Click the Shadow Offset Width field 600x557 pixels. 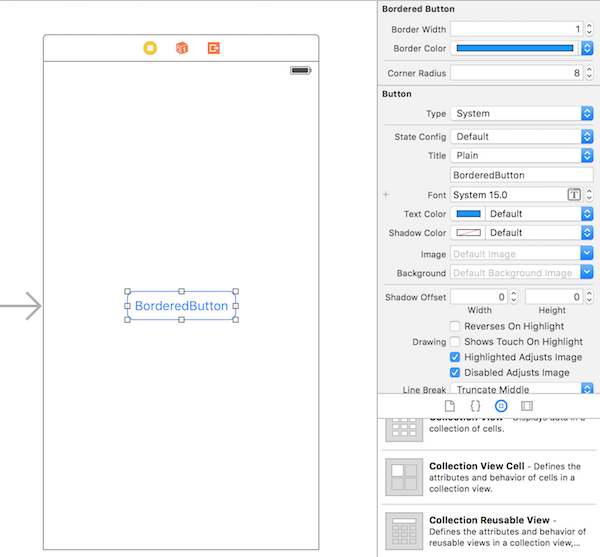point(479,297)
